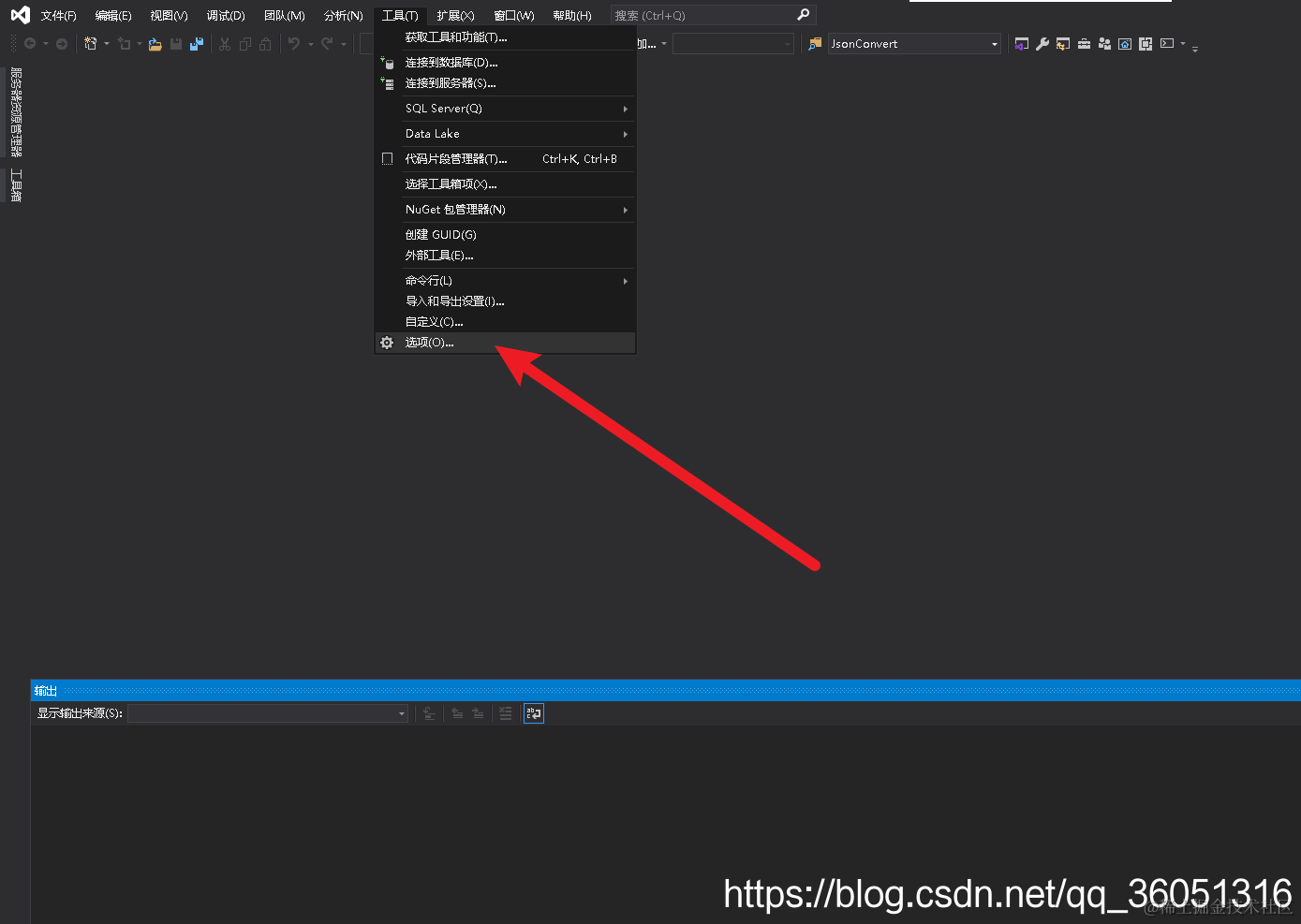Open the 团队(M) menu
Viewport: 1301px width, 924px height.
[284, 16]
